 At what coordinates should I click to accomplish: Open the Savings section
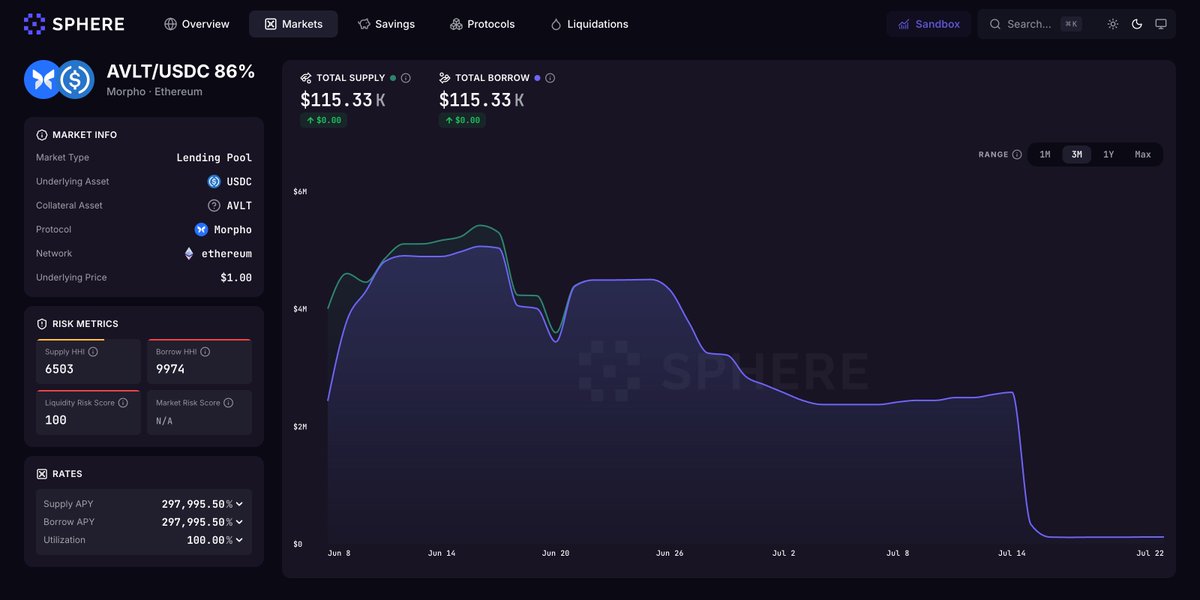point(386,24)
